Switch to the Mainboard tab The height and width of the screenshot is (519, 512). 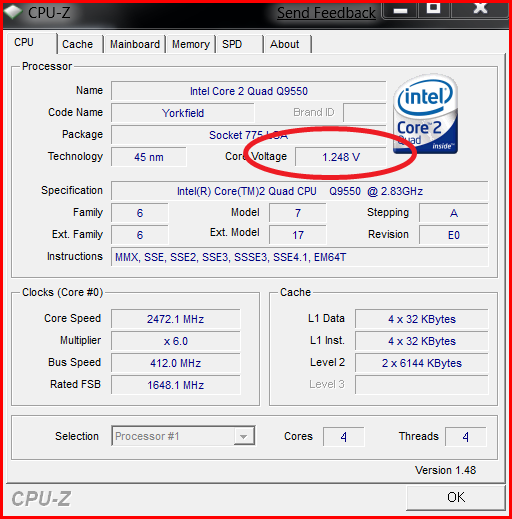[135, 44]
